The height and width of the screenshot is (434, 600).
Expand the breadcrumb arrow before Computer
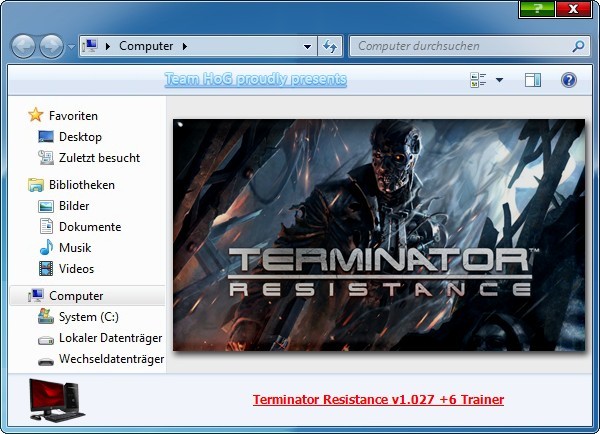(108, 46)
